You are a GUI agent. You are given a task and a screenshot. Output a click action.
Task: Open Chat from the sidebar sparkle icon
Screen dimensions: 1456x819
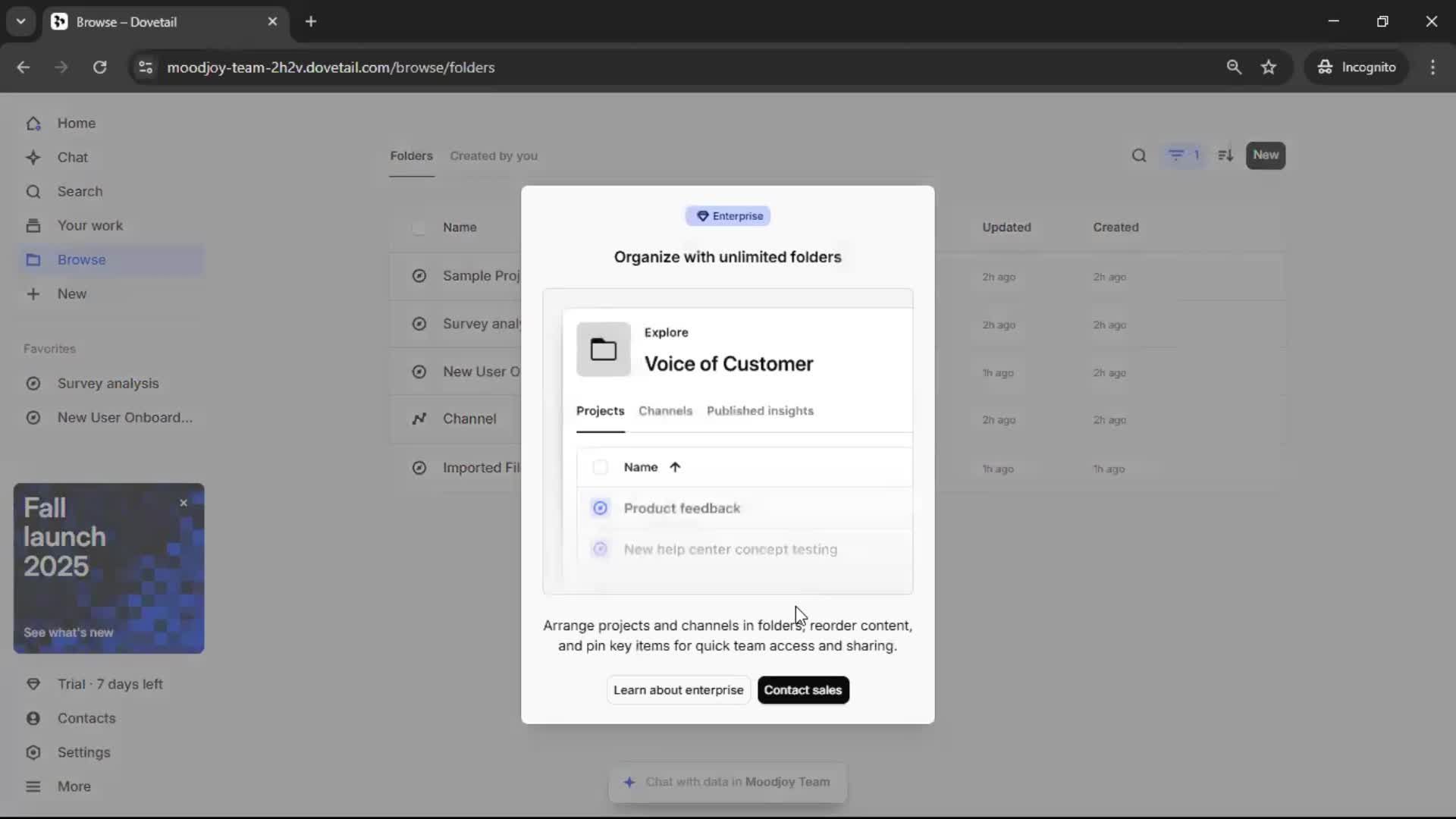click(x=33, y=158)
